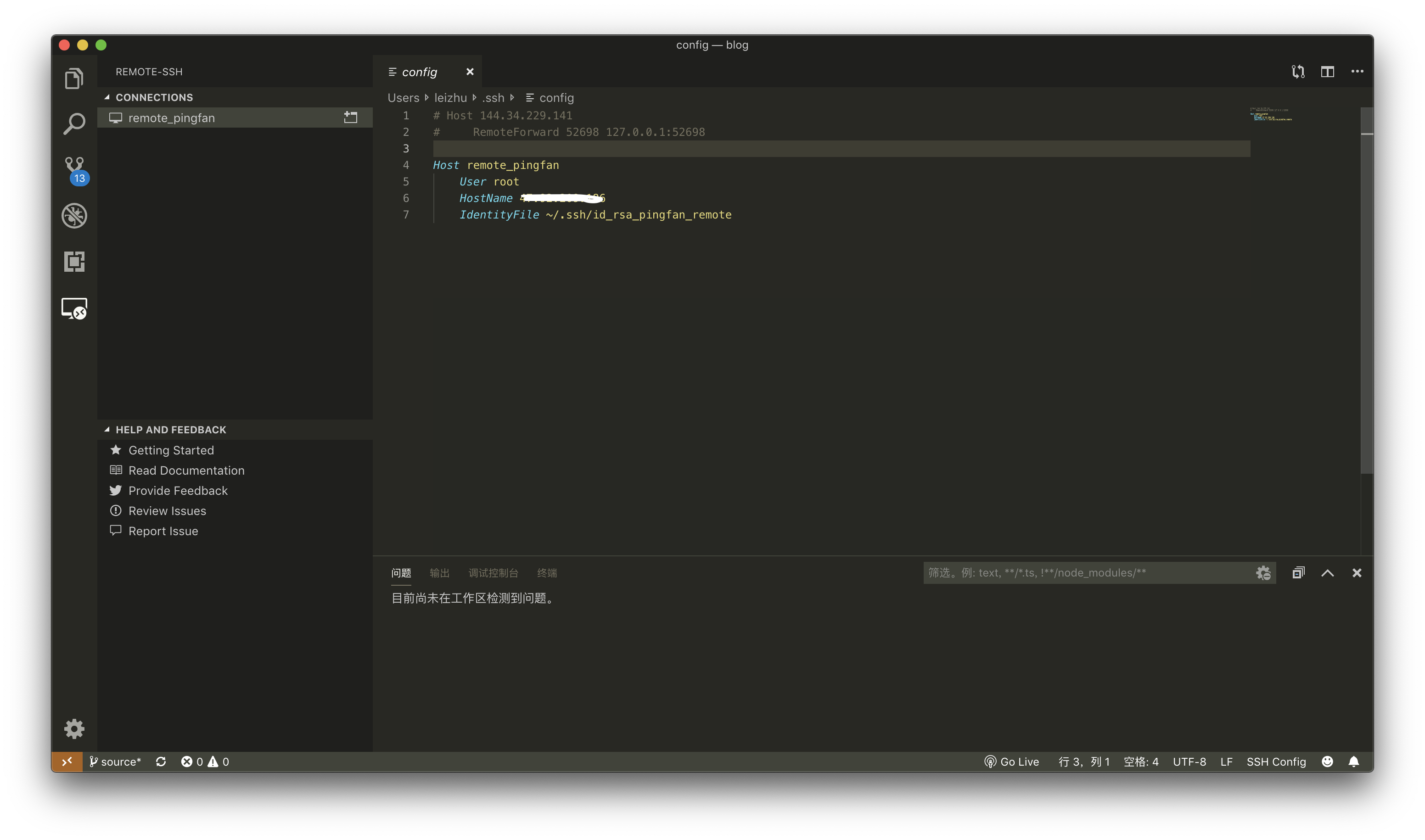Switch to the 终端 panel tab
Screen dimensions: 1425x840
546,573
